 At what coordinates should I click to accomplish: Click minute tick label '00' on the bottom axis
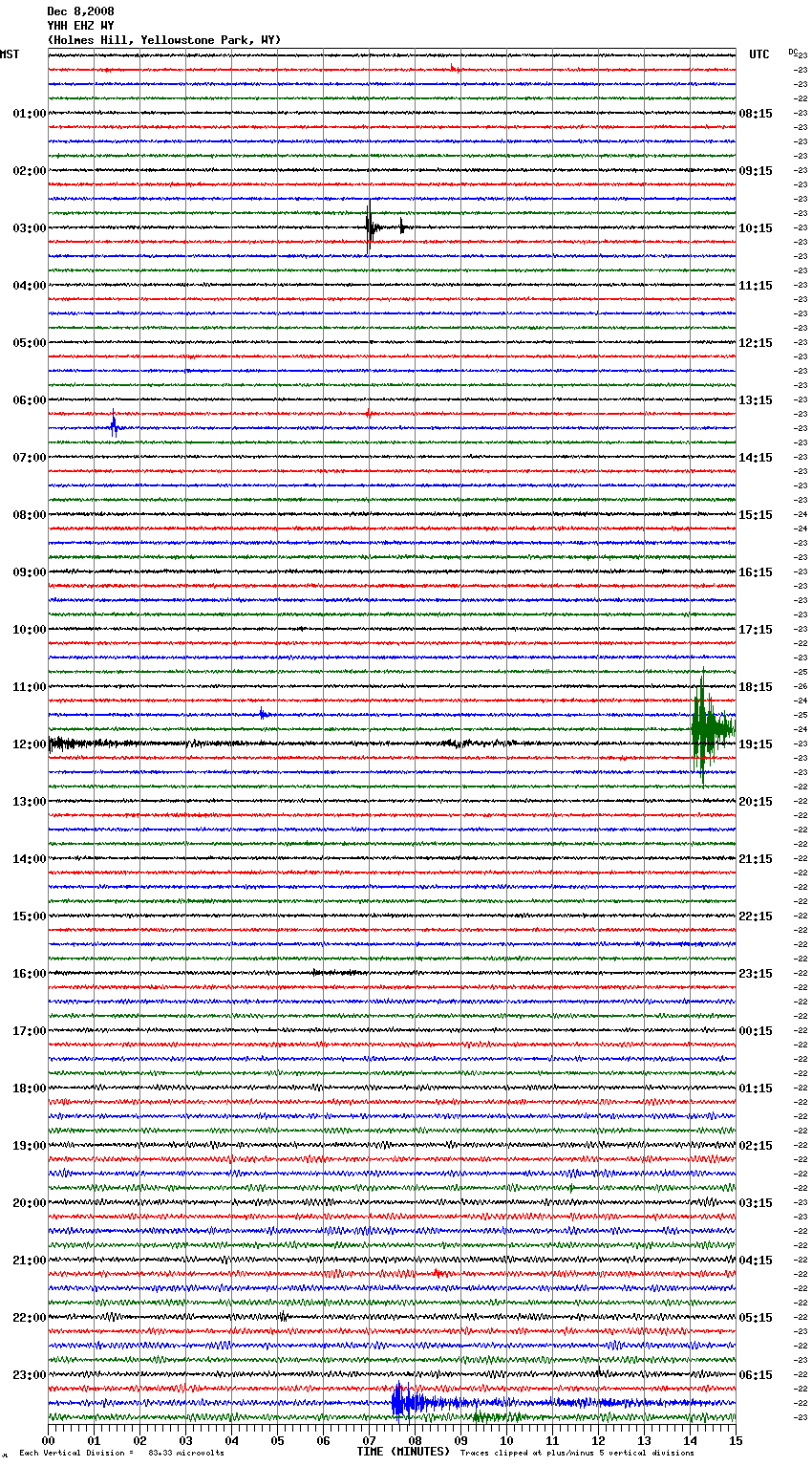49,1439
